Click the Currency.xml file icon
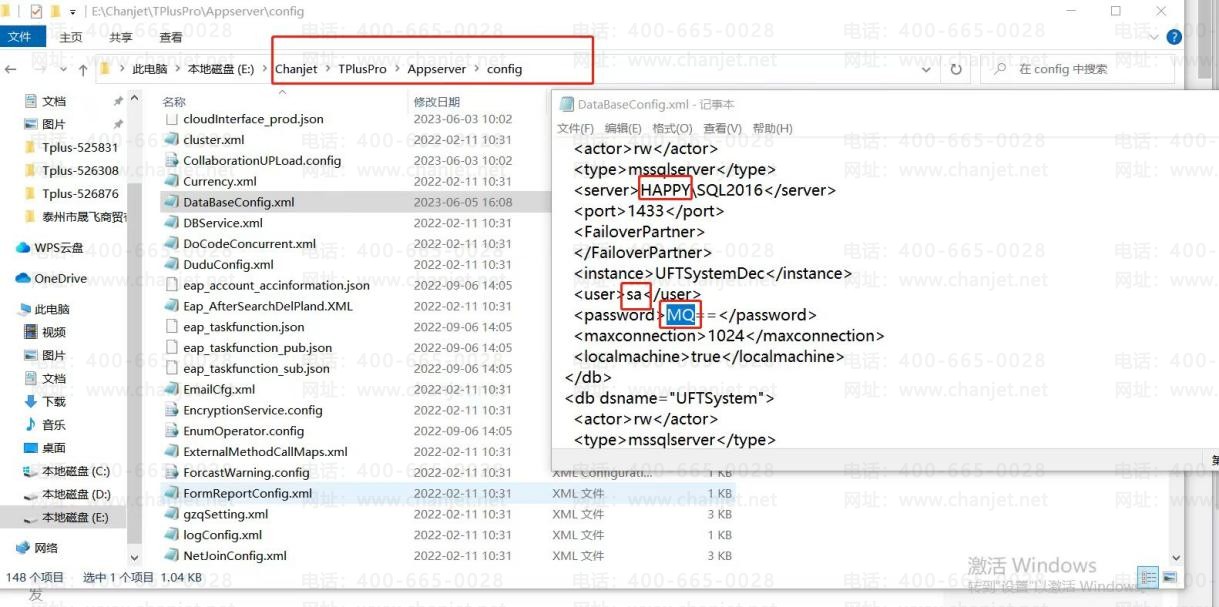 (x=170, y=181)
